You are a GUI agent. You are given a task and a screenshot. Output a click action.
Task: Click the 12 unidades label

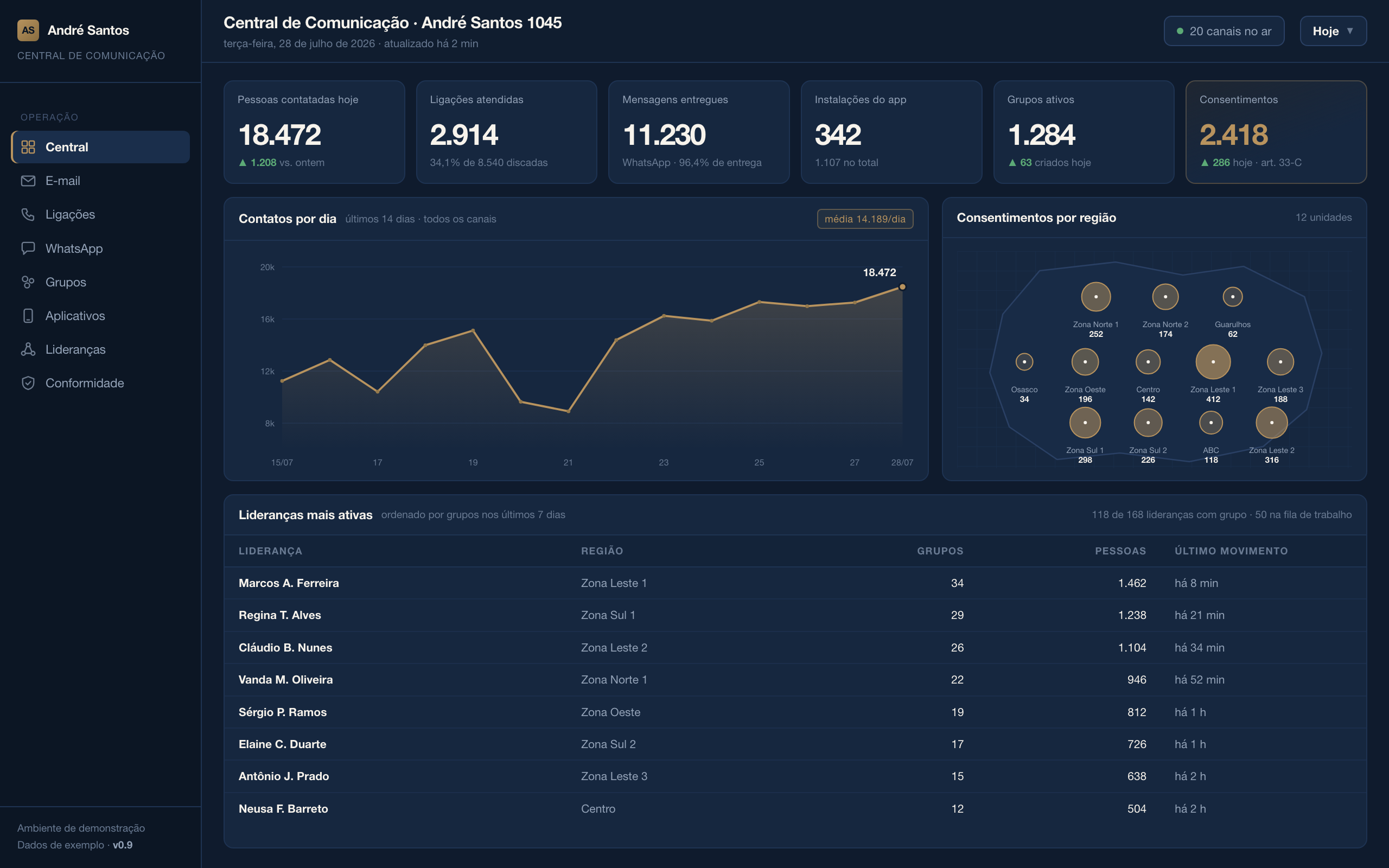coord(1323,218)
